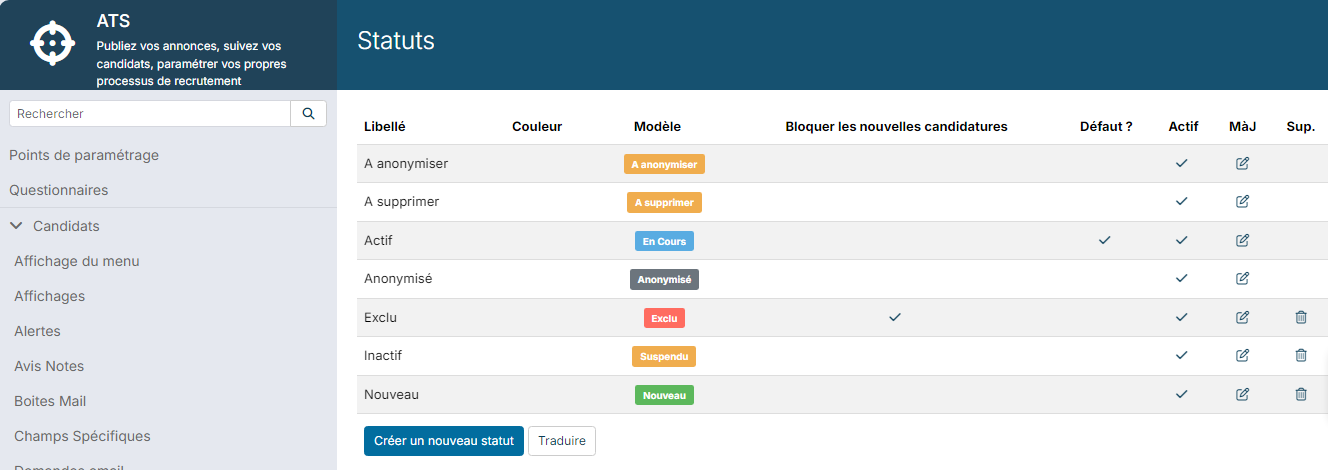Focus the Rechercher search field
Image resolution: width=1328 pixels, height=470 pixels.
(150, 114)
